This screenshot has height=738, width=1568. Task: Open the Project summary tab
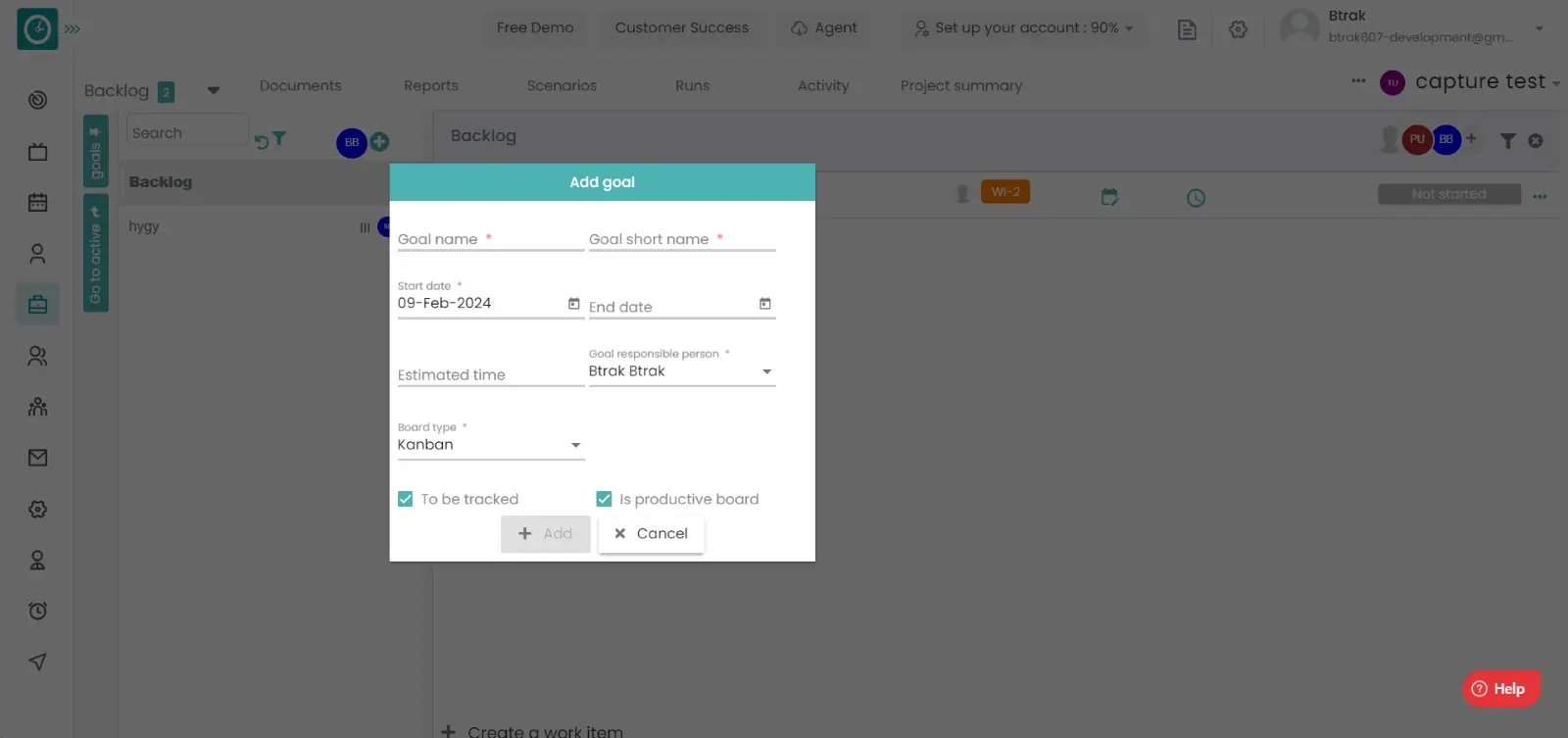coord(960,86)
